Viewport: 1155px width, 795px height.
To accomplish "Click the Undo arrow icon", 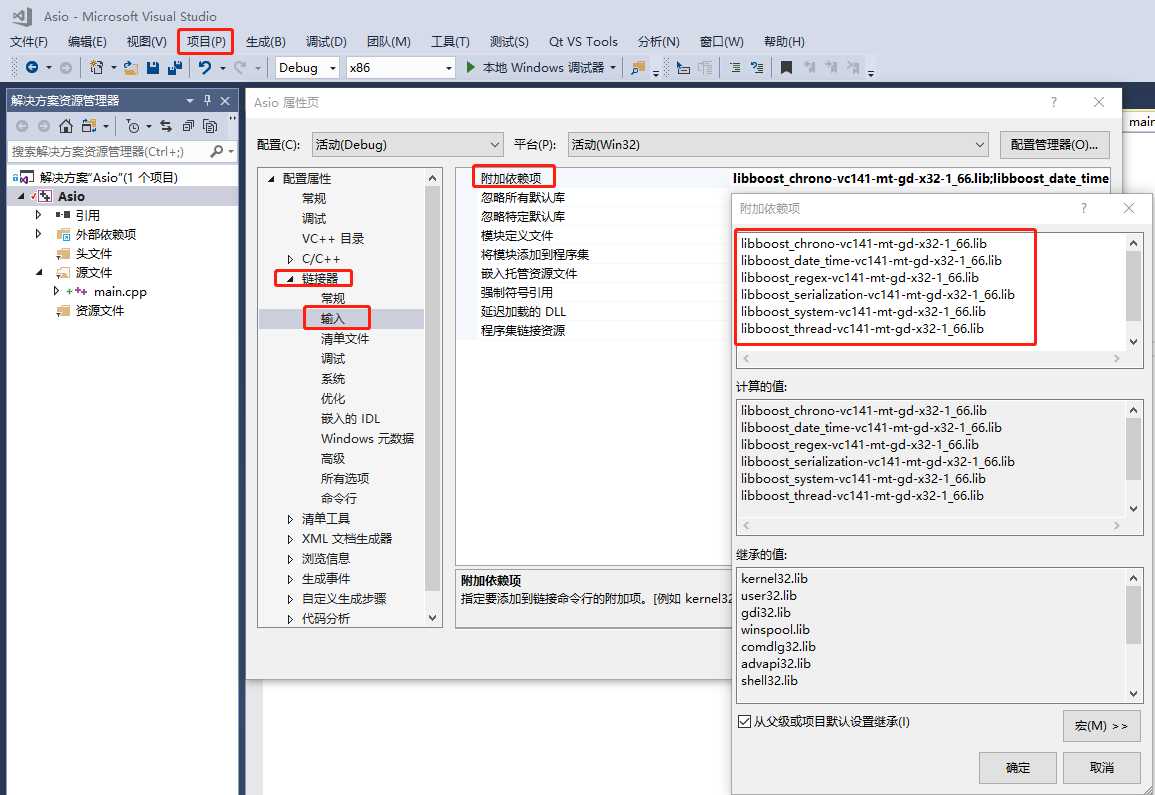I will coord(205,68).
